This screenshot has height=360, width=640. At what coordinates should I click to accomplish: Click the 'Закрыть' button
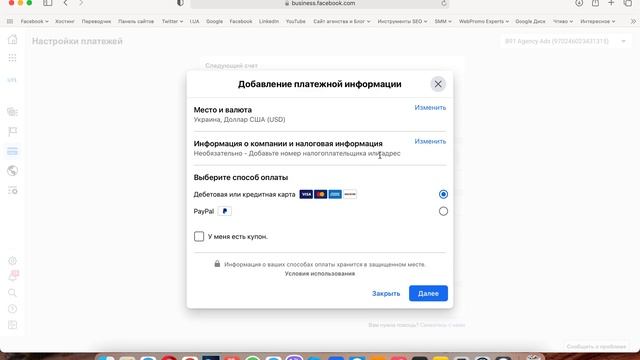[386, 293]
